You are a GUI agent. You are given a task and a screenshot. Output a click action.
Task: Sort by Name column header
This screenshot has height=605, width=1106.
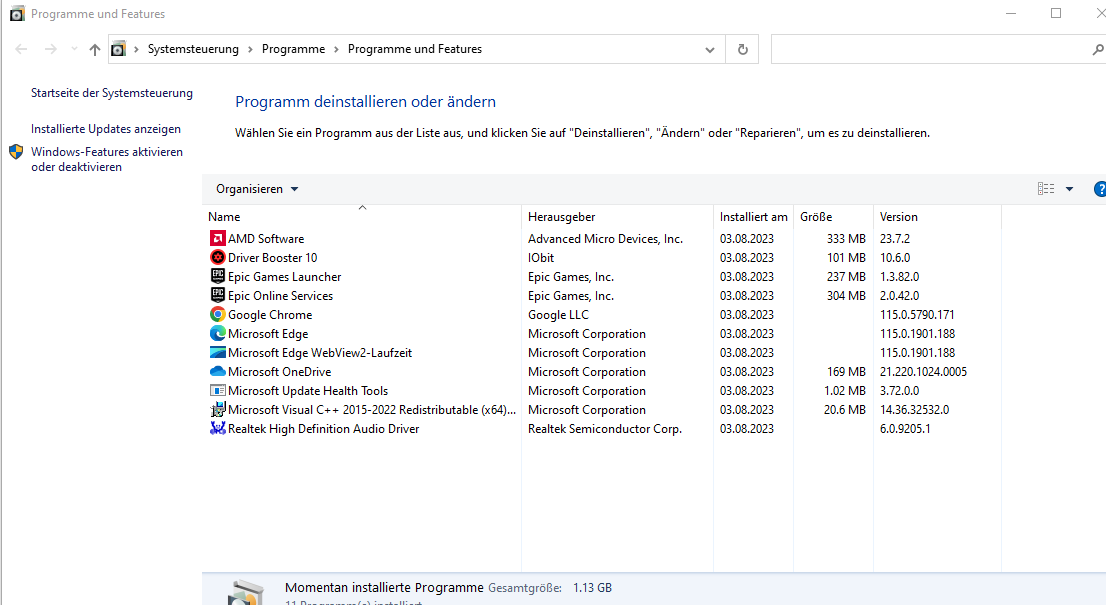click(x=362, y=216)
